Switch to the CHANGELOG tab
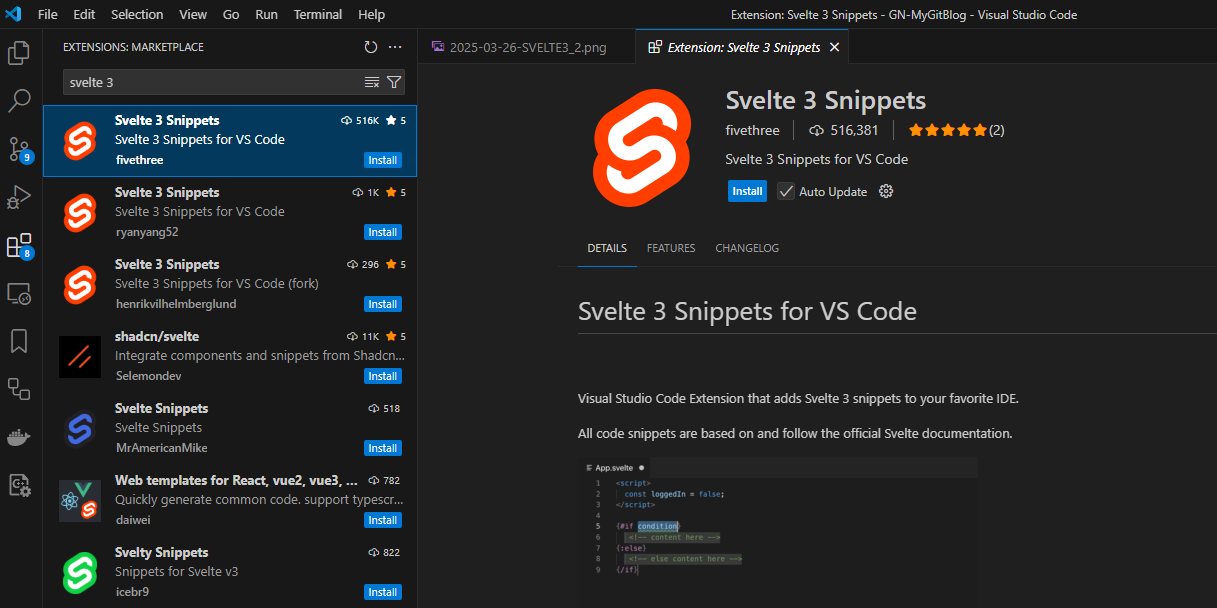Viewport: 1217px width, 608px height. pyautogui.click(x=747, y=248)
